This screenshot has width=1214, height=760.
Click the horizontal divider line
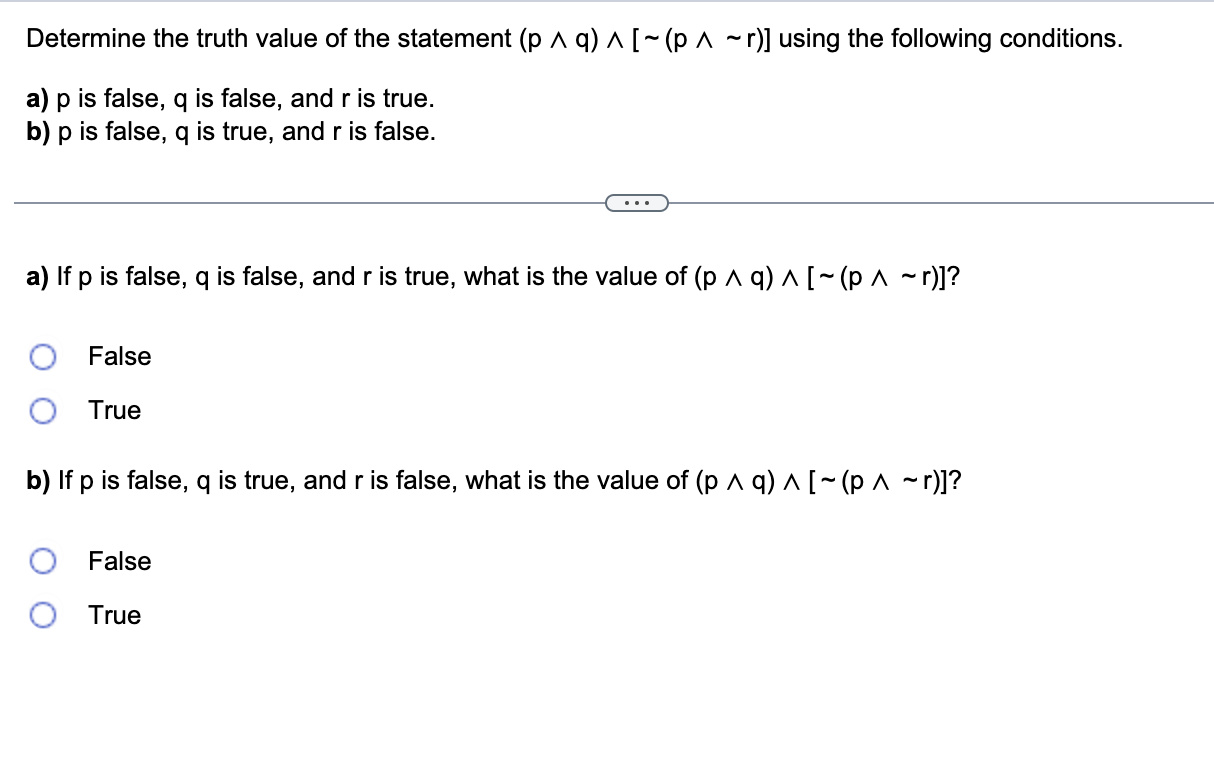click(300, 203)
